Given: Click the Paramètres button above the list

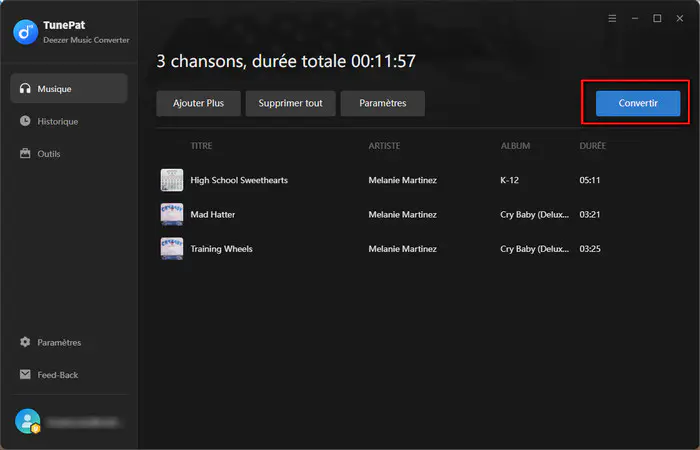Looking at the screenshot, I should pos(383,103).
